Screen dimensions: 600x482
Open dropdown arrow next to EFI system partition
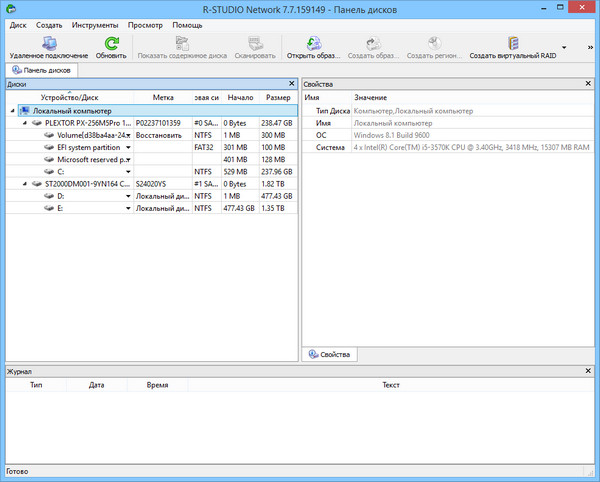pyautogui.click(x=128, y=147)
